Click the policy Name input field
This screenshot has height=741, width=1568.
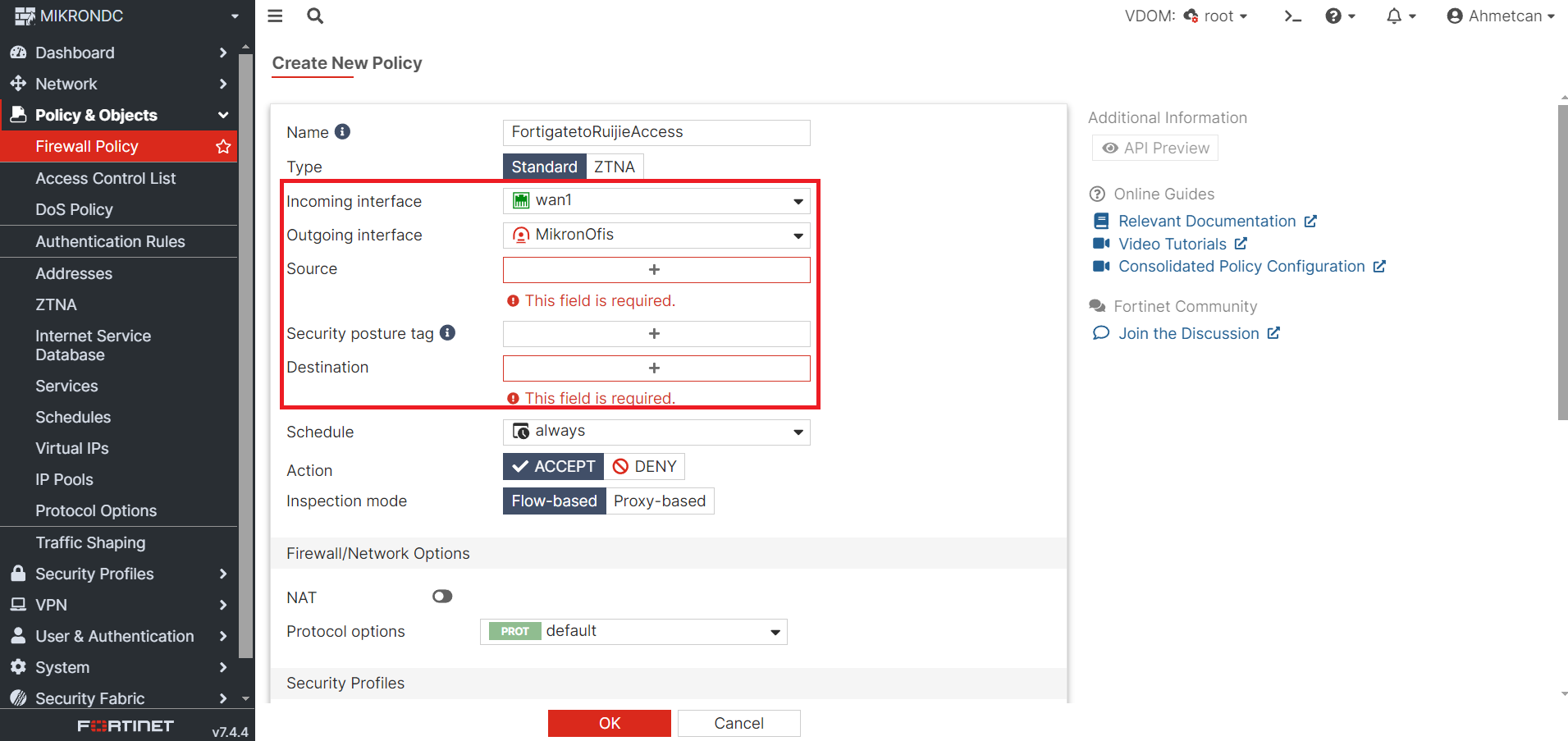point(656,132)
